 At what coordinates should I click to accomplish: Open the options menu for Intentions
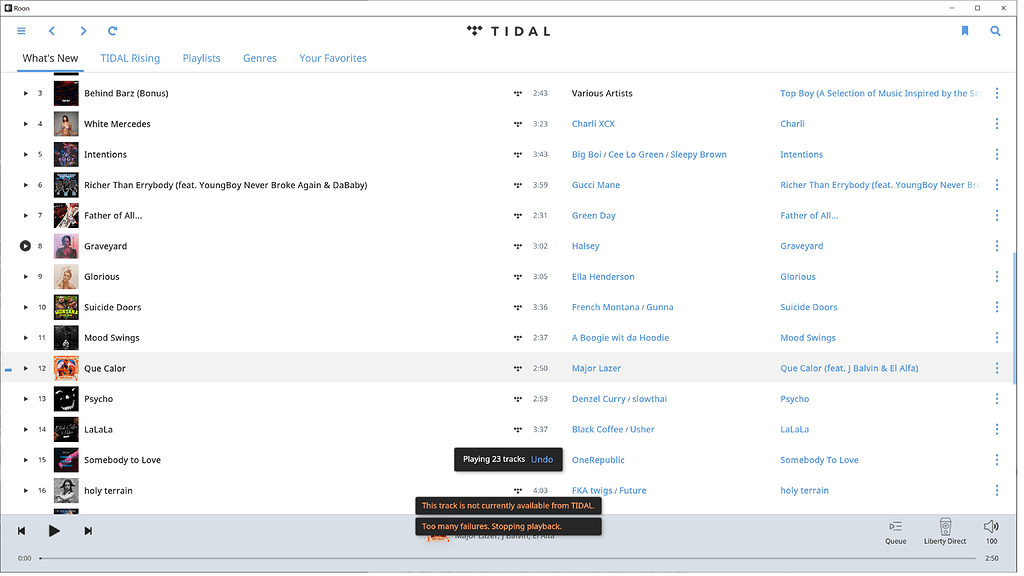[996, 154]
